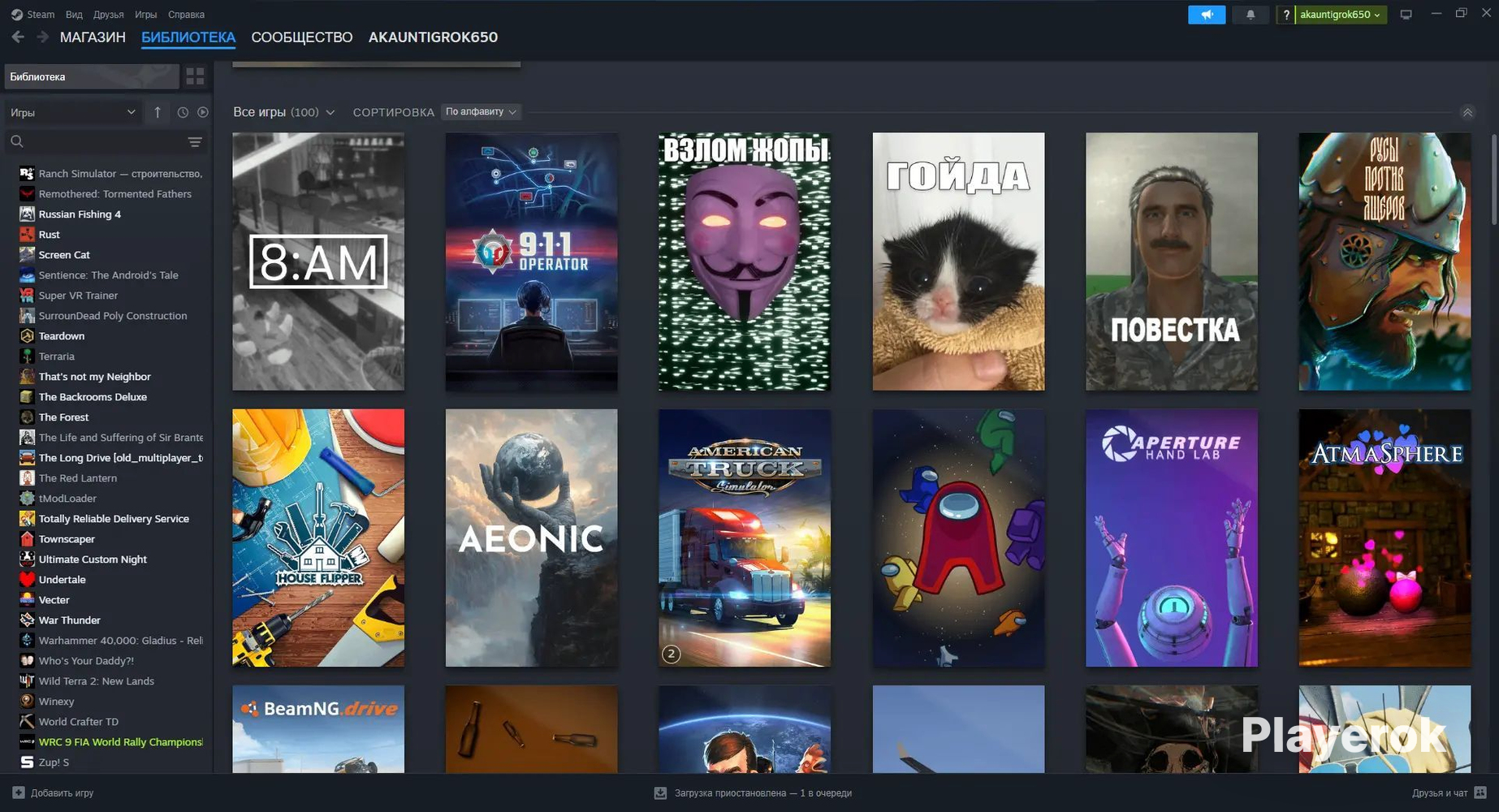Open advanced filter options icon
This screenshot has width=1499, height=812.
point(195,141)
